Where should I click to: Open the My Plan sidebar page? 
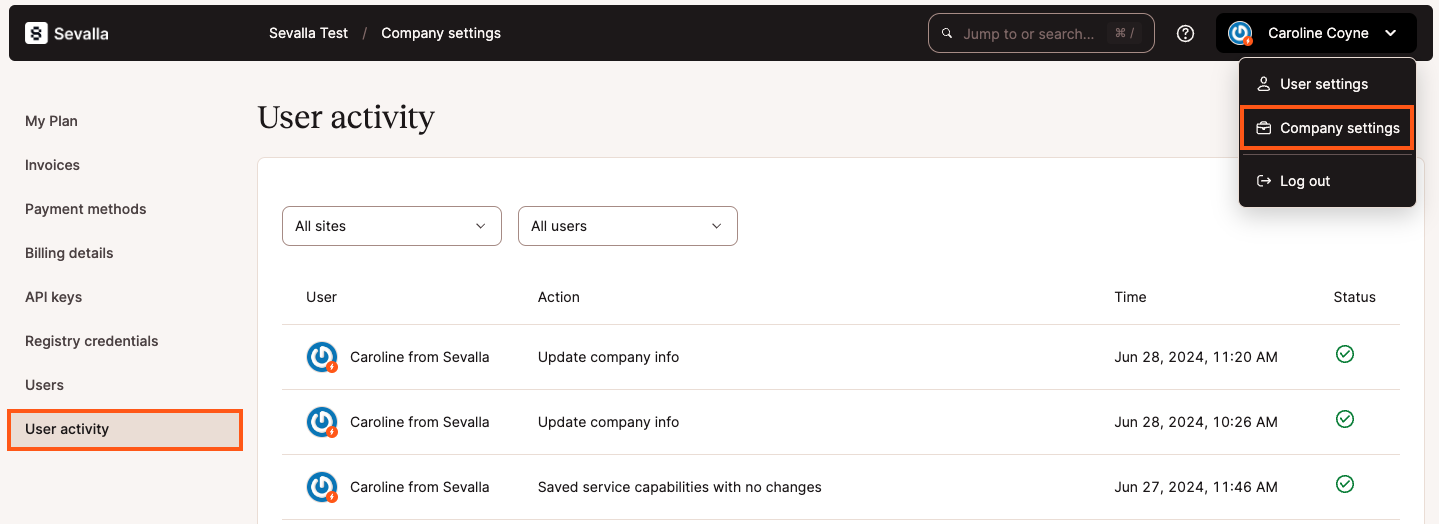coord(51,121)
